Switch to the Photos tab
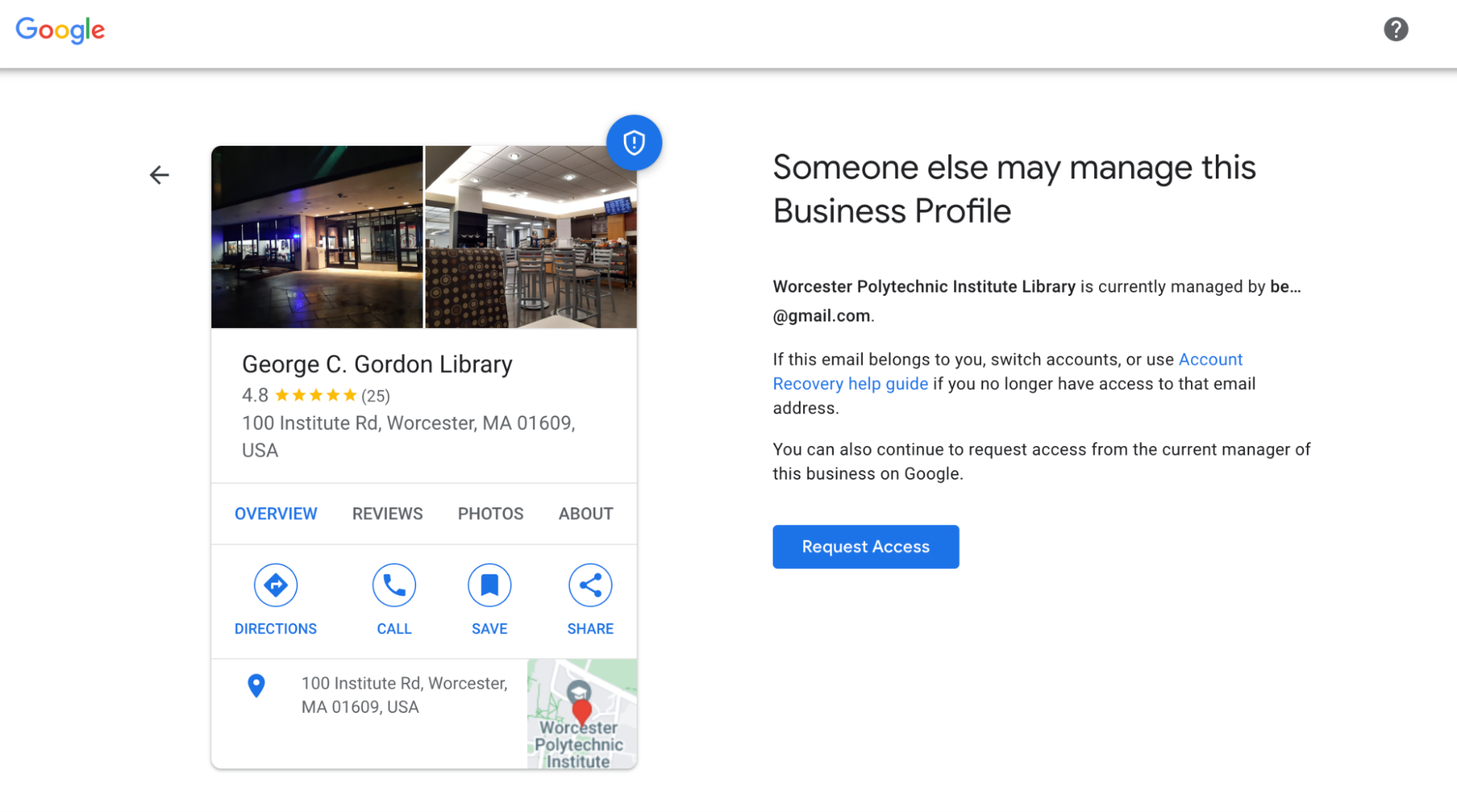The image size is (1457, 812). pyautogui.click(x=491, y=513)
